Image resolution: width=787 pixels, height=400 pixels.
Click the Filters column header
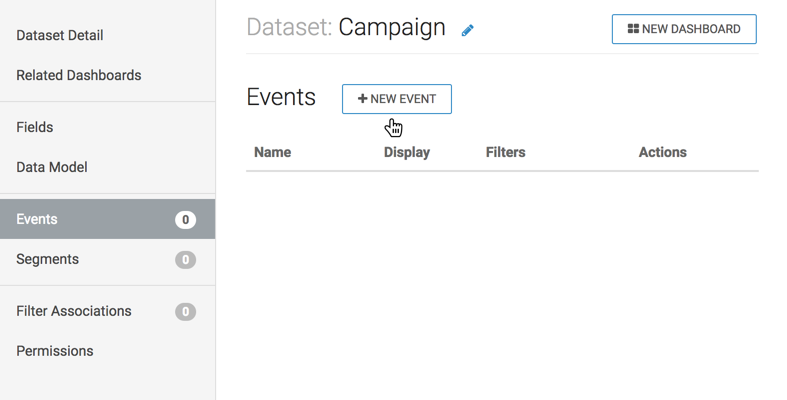(x=505, y=153)
